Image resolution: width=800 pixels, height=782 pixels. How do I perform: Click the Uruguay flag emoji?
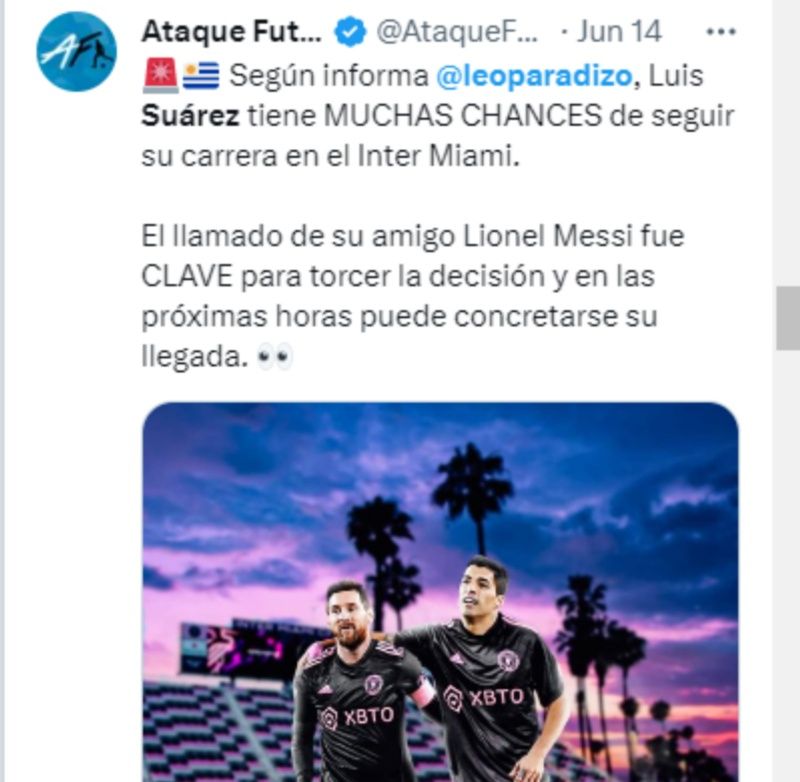point(201,76)
